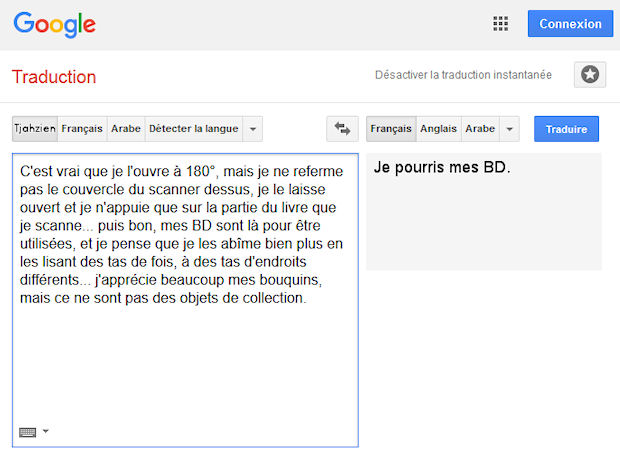Viewport: 620px width, 453px height.
Task: Expand the source language list dropdown
Action: pyautogui.click(x=253, y=129)
